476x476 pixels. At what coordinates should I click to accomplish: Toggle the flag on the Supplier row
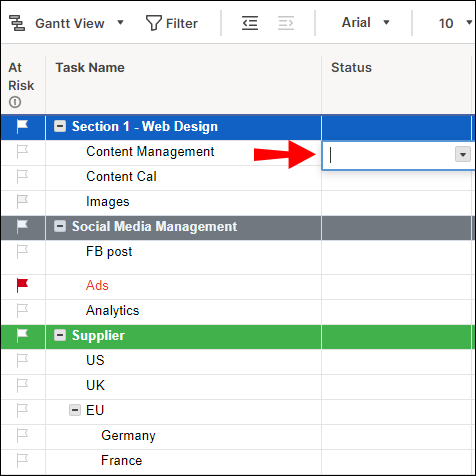22,335
